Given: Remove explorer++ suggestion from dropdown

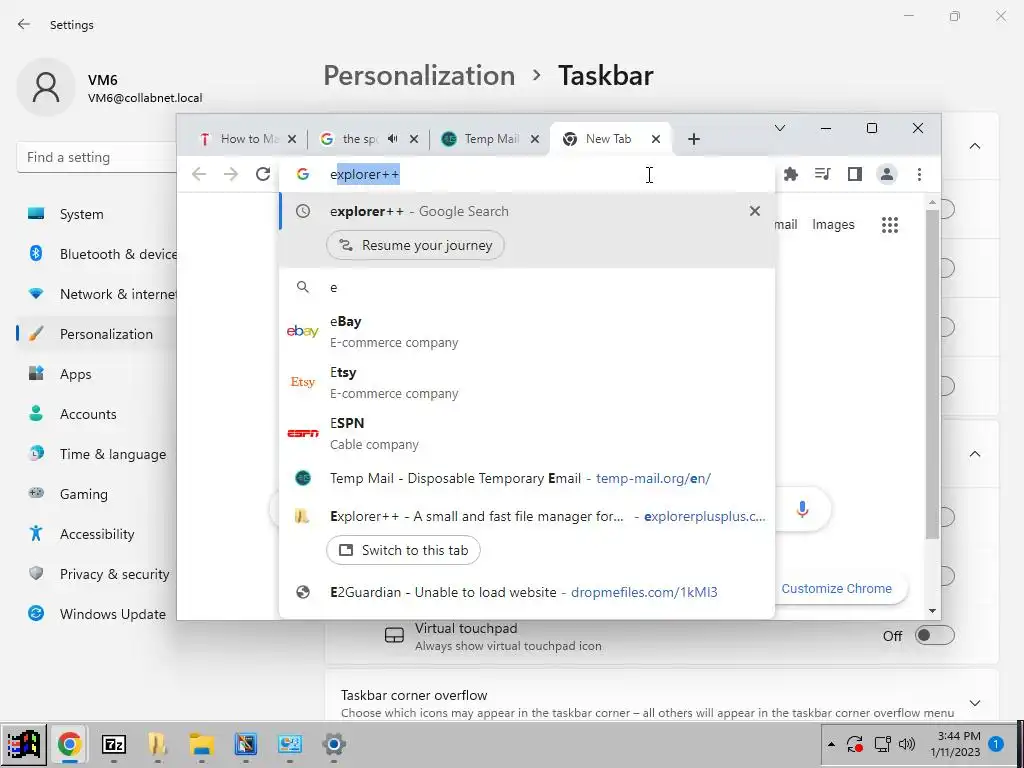Looking at the screenshot, I should pyautogui.click(x=755, y=211).
